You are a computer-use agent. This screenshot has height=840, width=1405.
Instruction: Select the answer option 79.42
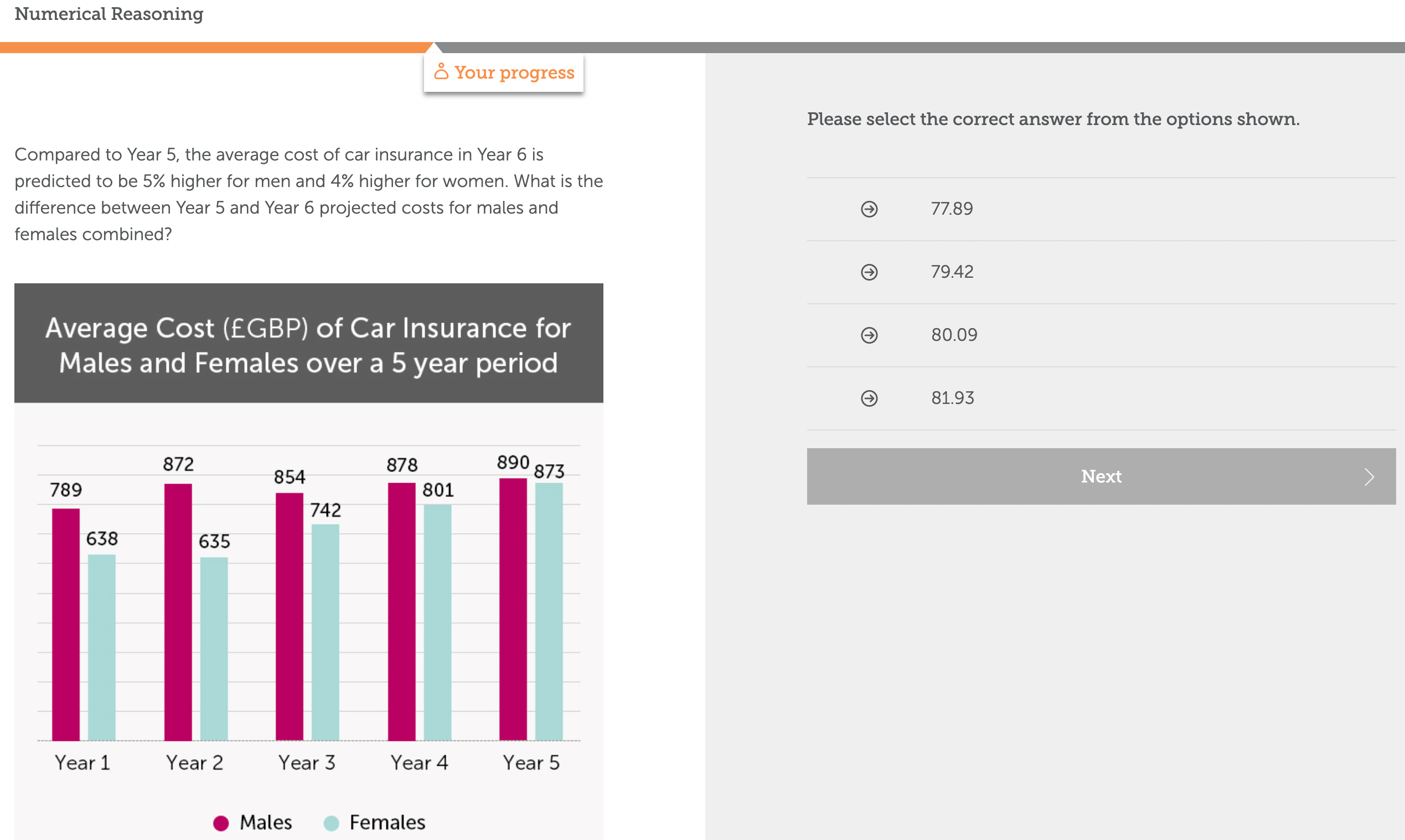pyautogui.click(x=952, y=272)
